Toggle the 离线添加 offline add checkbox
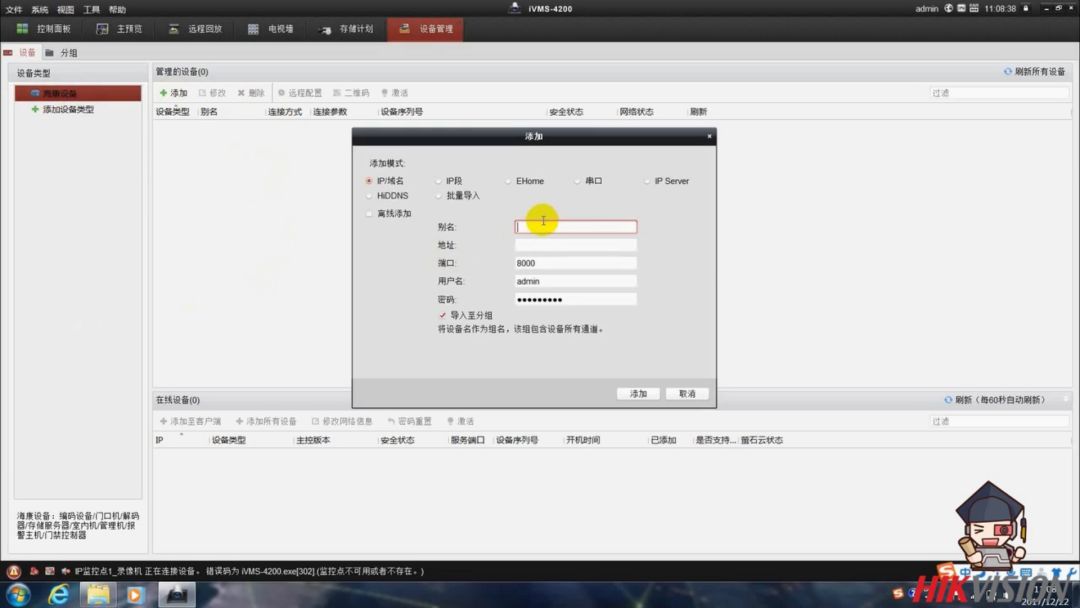 click(x=369, y=214)
